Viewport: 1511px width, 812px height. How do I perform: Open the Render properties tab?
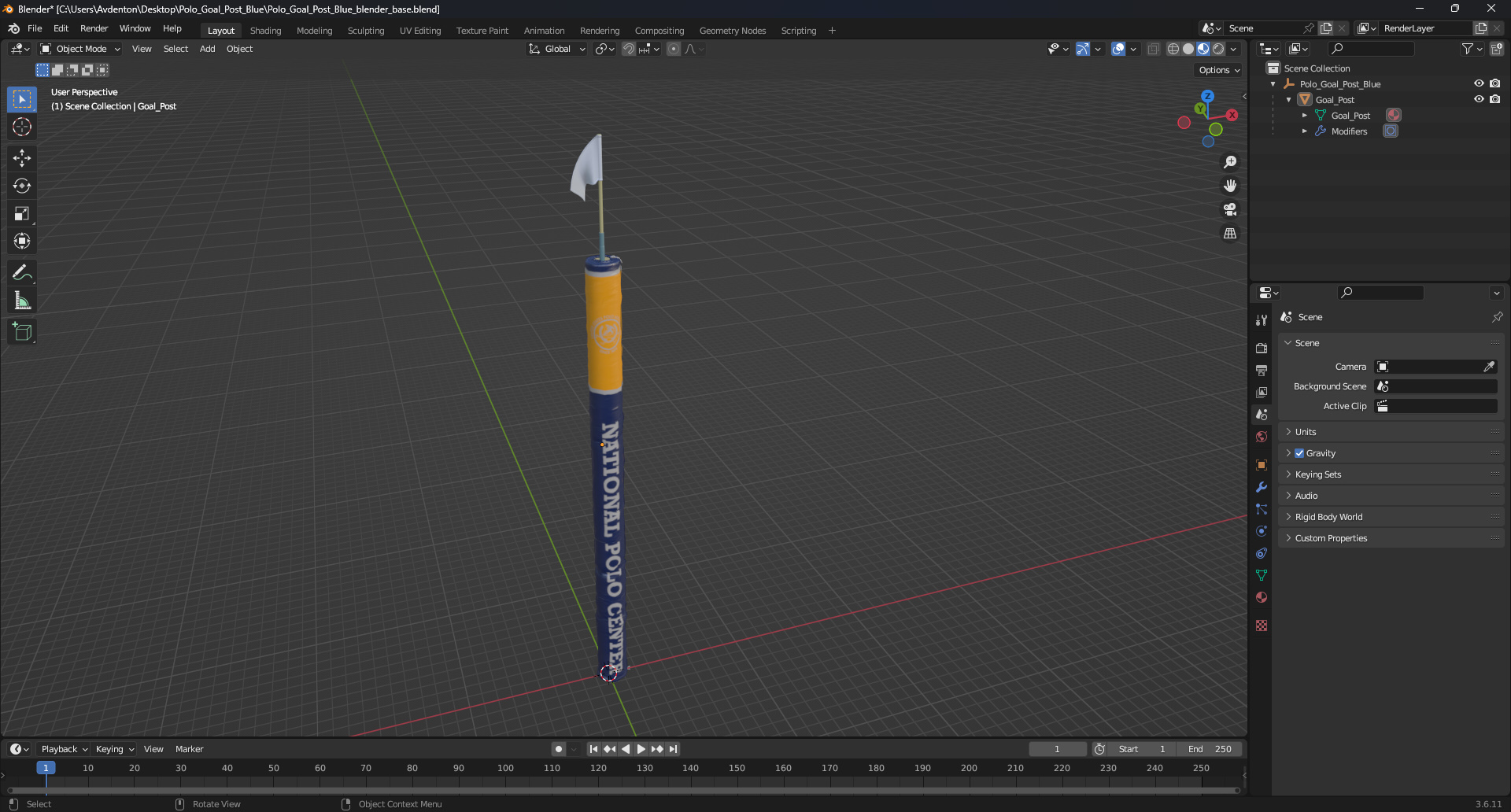[x=1262, y=348]
